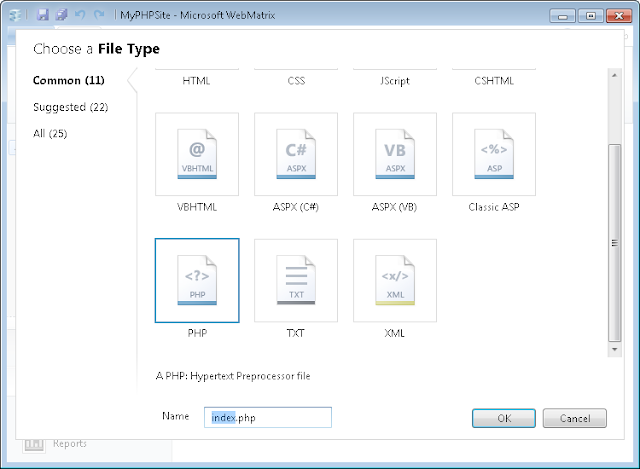This screenshot has height=469, width=640.
Task: Choose the TXT file type icon
Action: point(296,280)
